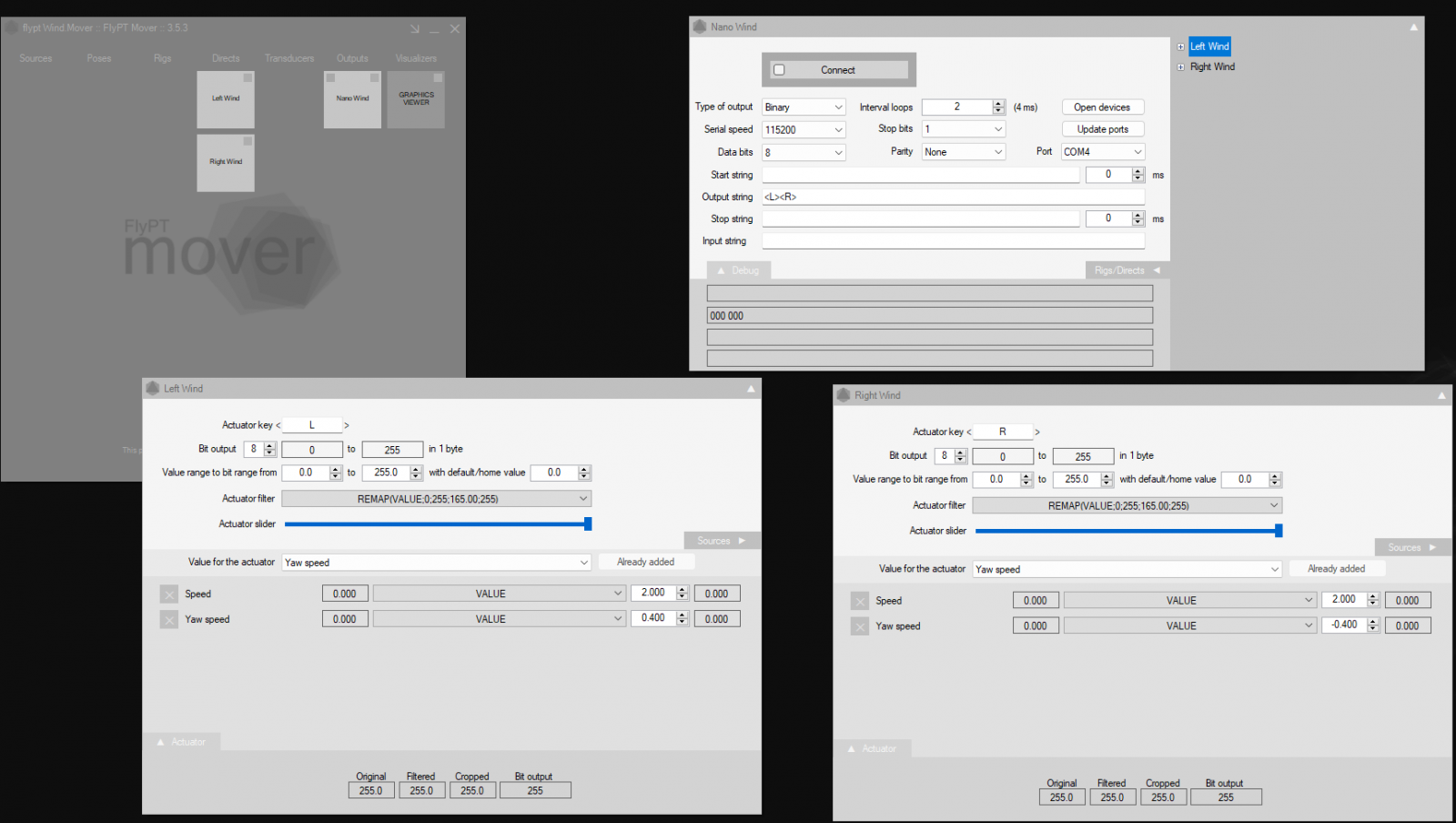Open the Parity dropdown
Screen dimensions: 1456x823
[964, 152]
